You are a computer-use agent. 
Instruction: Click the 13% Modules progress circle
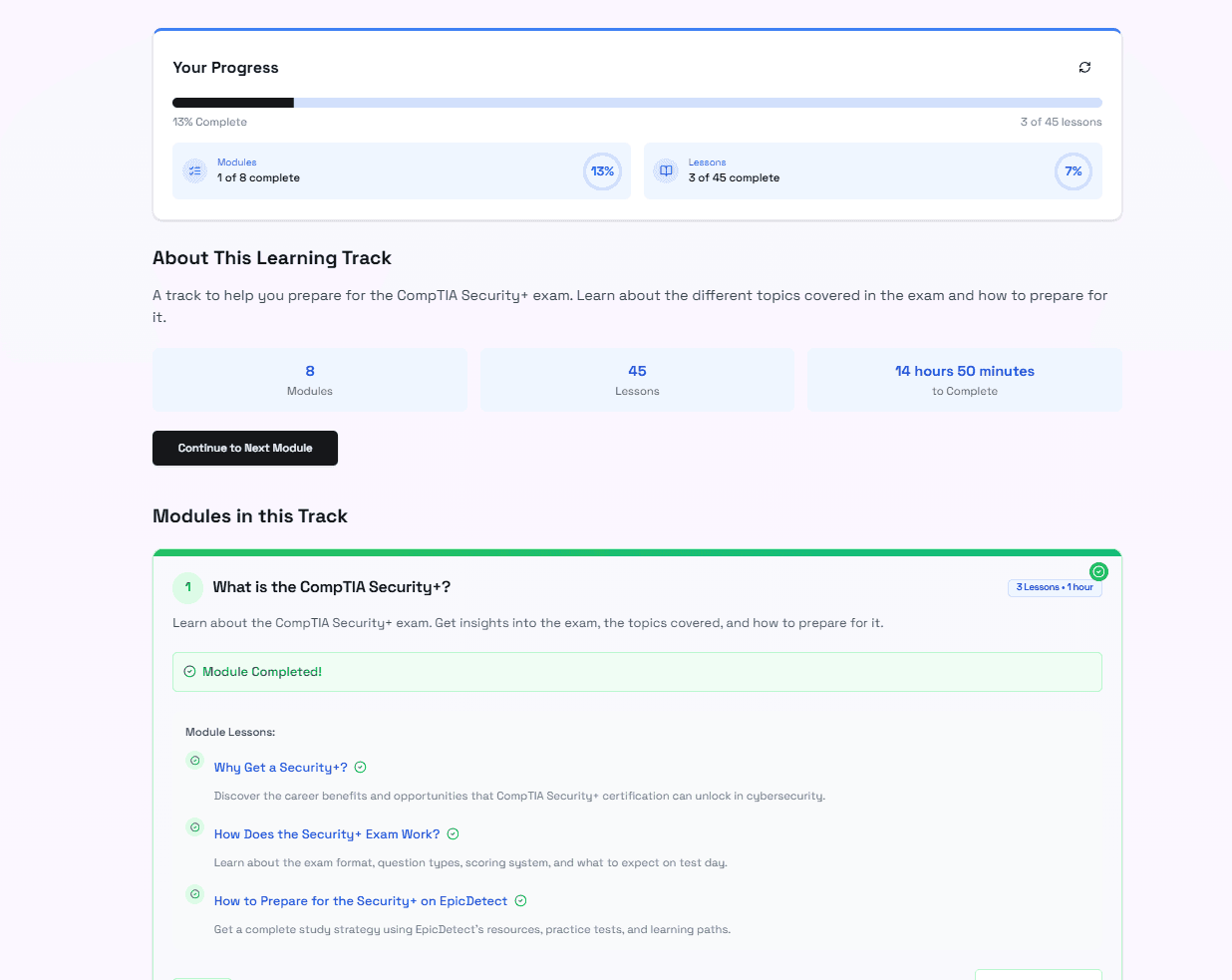602,170
